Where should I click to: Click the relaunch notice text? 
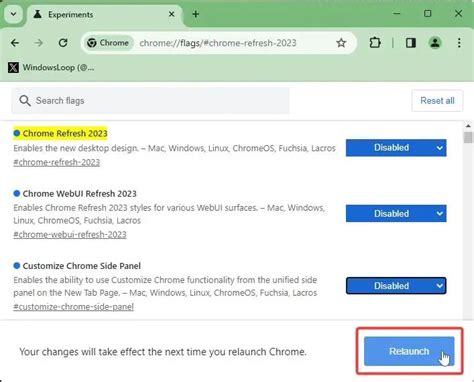(163, 352)
